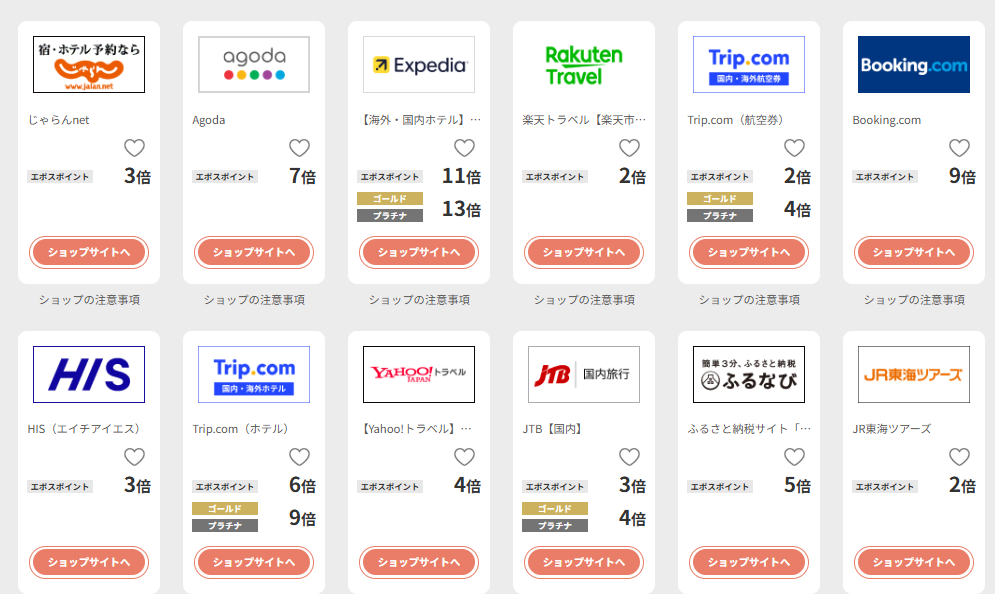Screen dimensions: 995x594
Task: Click the heart icon on Yahoo!トラベル card
Action: point(464,457)
